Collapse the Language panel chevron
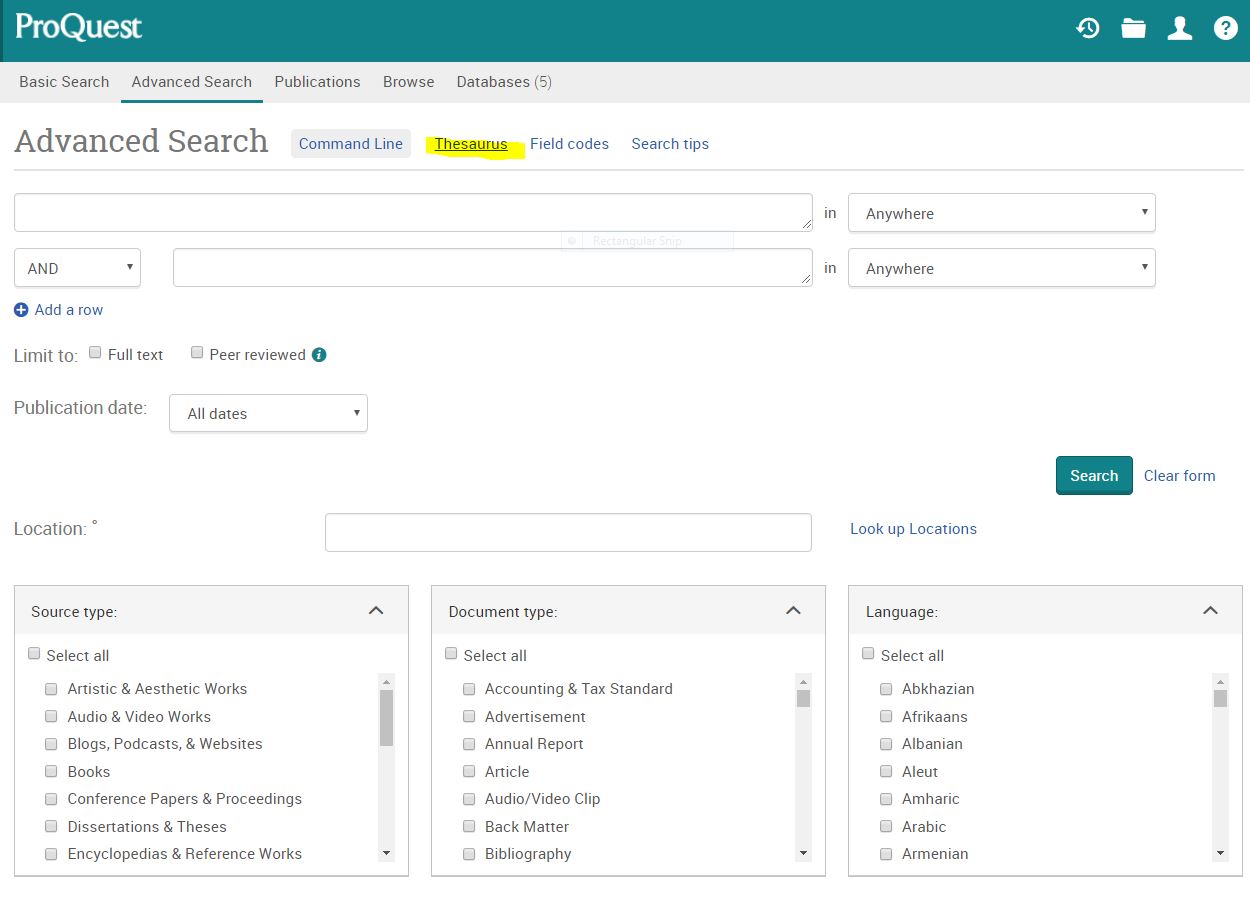1250x920 pixels. (x=1210, y=610)
